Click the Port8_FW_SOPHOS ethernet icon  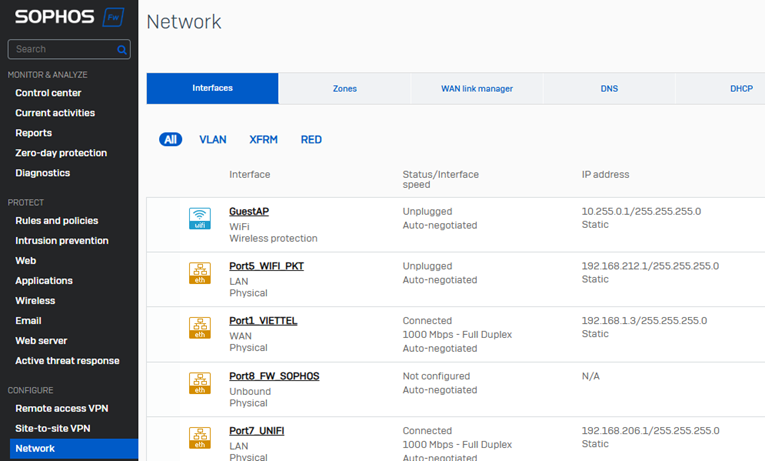[200, 383]
